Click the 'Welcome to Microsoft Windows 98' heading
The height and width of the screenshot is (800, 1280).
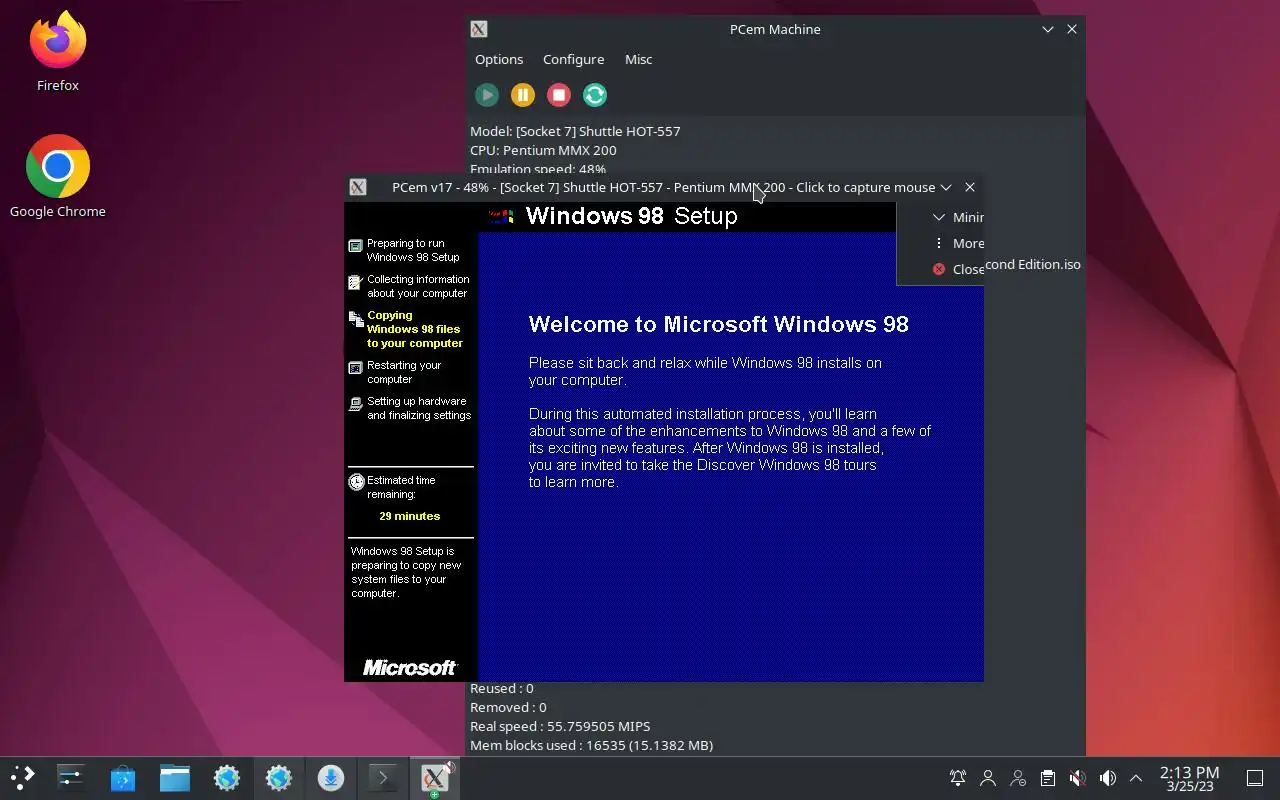tap(718, 324)
